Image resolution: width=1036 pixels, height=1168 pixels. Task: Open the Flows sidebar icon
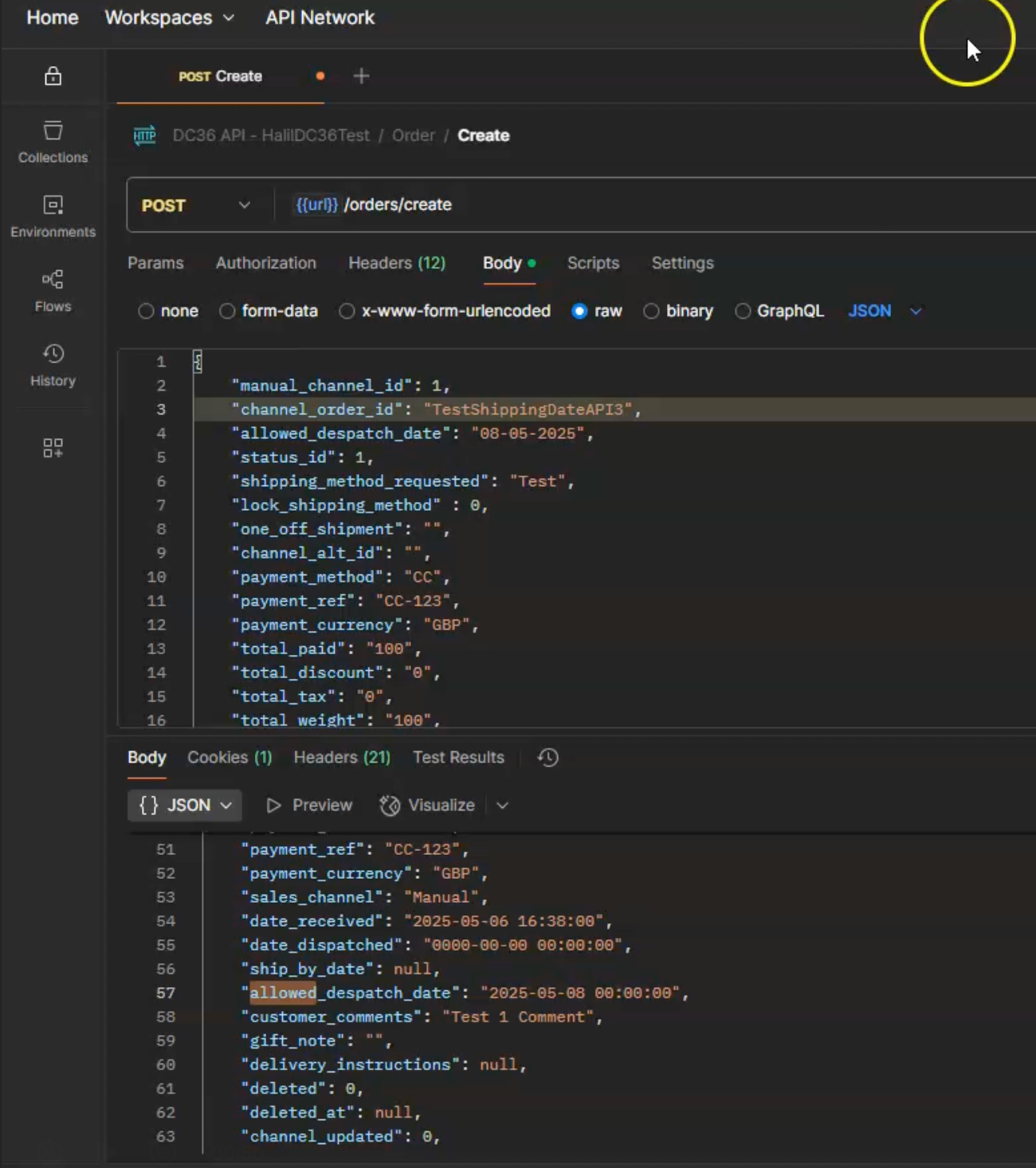click(x=53, y=291)
